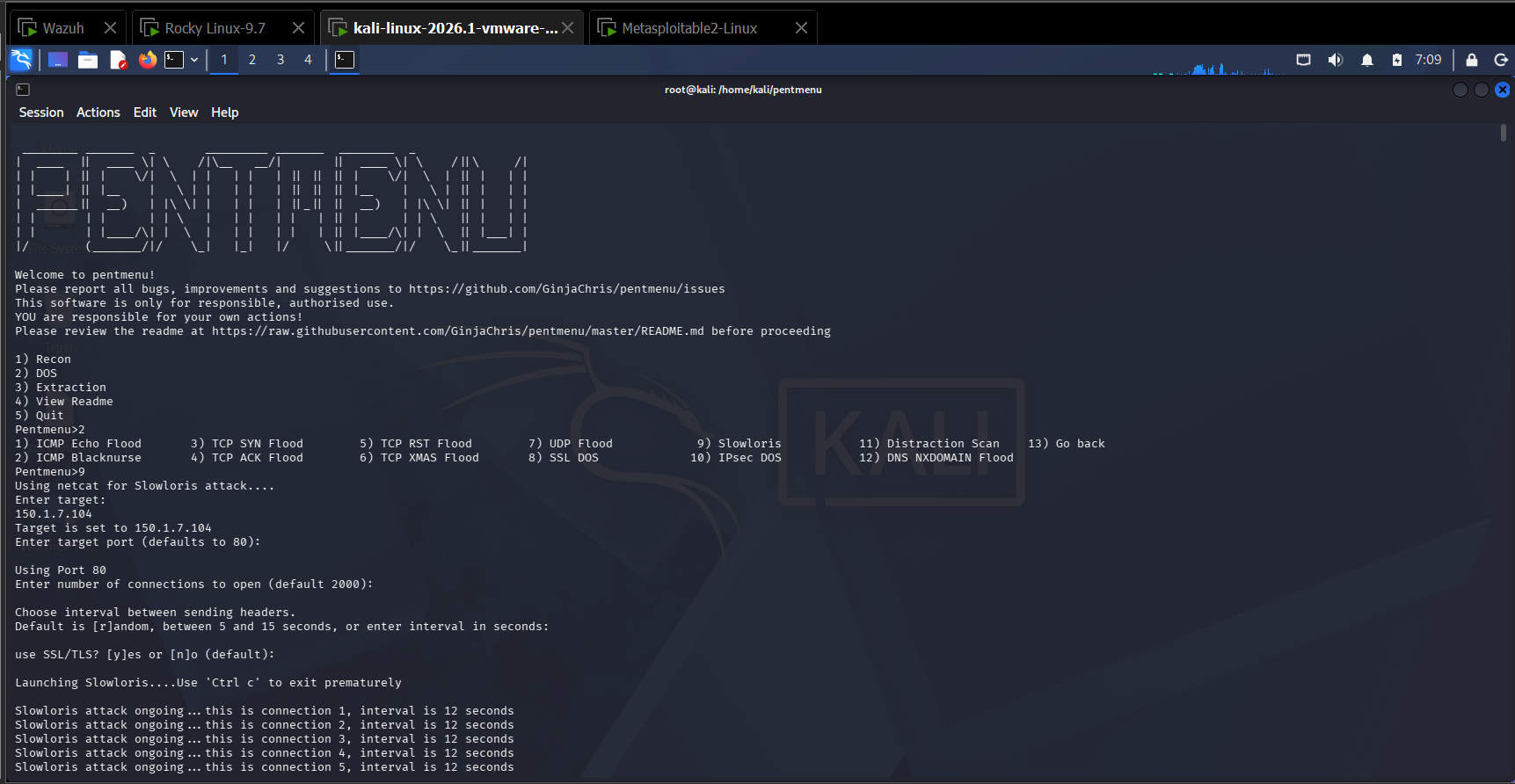Click the '9) Slowloris' option text
The image size is (1515, 784).
tap(739, 444)
